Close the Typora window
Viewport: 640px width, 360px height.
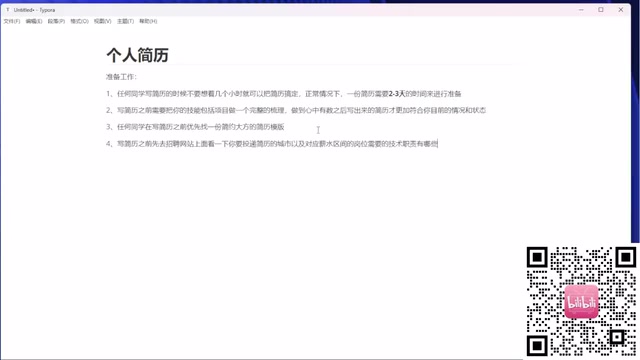click(621, 10)
